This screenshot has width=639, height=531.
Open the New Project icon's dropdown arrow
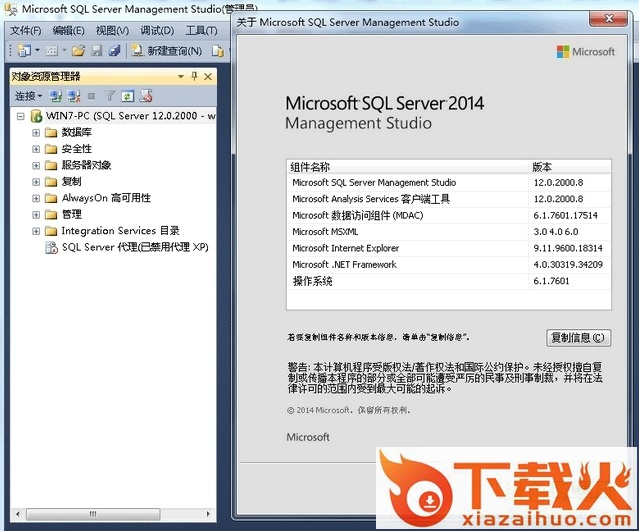point(37,51)
